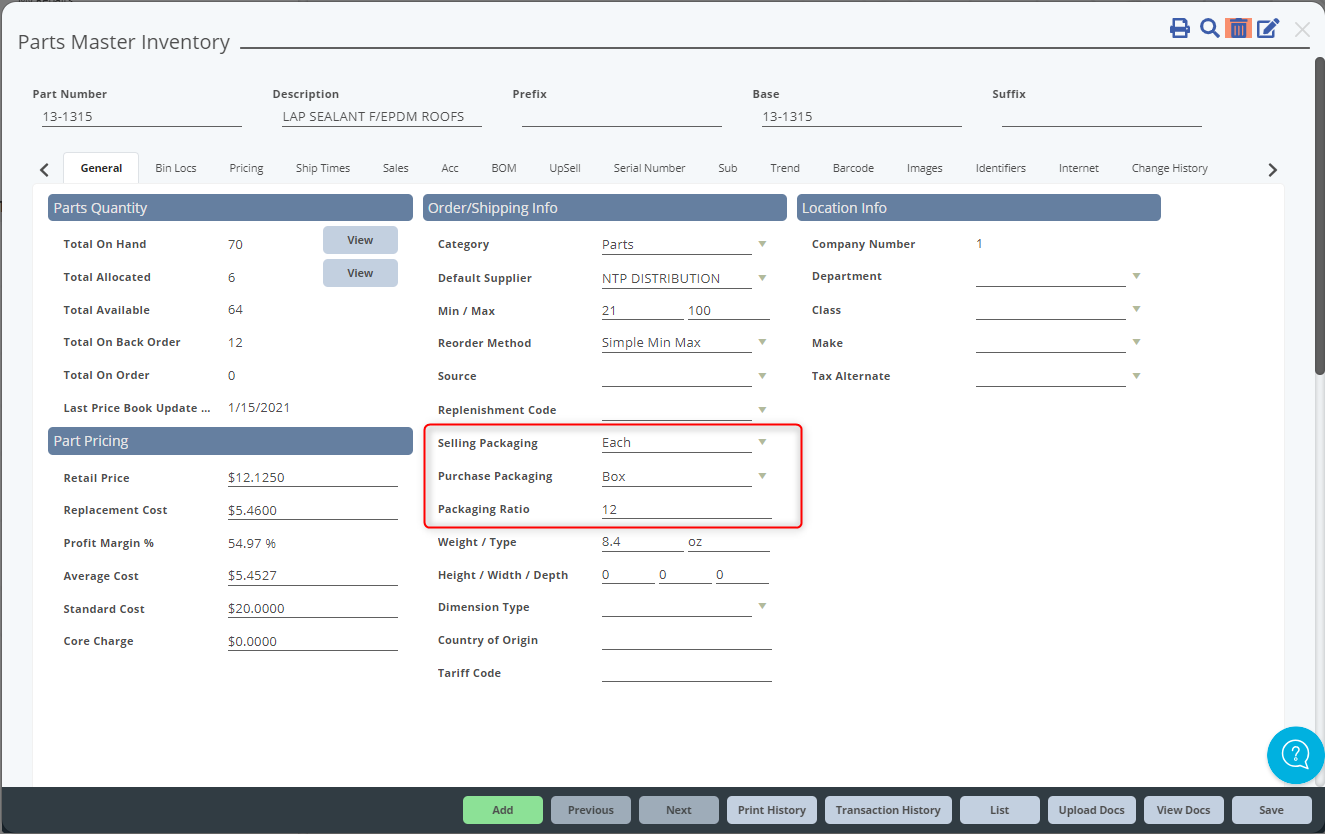Open Transaction History
Screen dimensions: 1325x834
pos(888,810)
